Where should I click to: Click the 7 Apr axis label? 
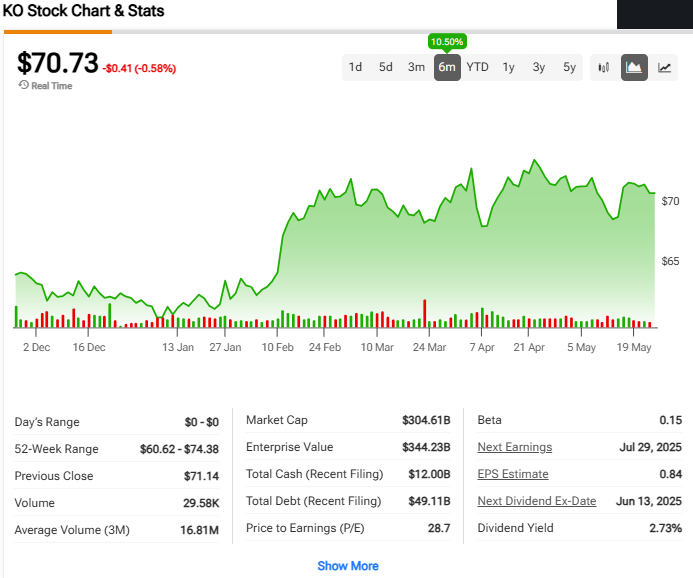(x=482, y=347)
